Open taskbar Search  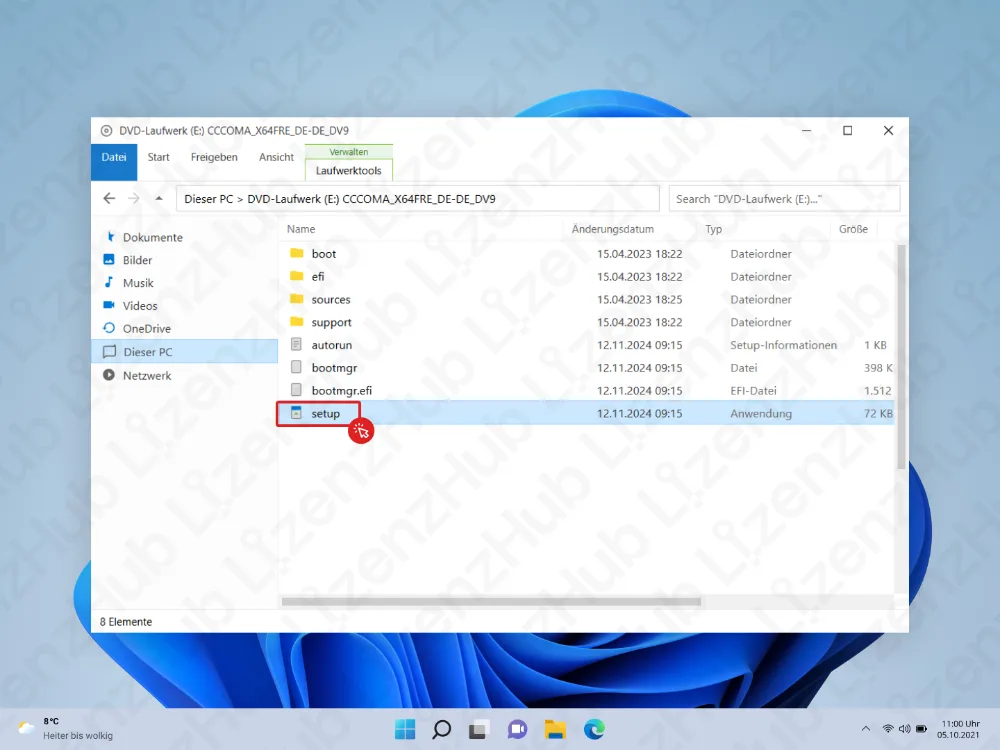pos(441,729)
